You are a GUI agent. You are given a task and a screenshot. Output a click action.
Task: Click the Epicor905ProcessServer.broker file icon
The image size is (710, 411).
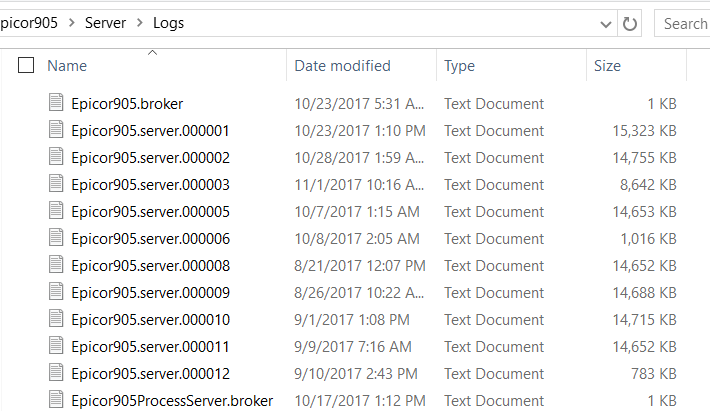(x=56, y=399)
